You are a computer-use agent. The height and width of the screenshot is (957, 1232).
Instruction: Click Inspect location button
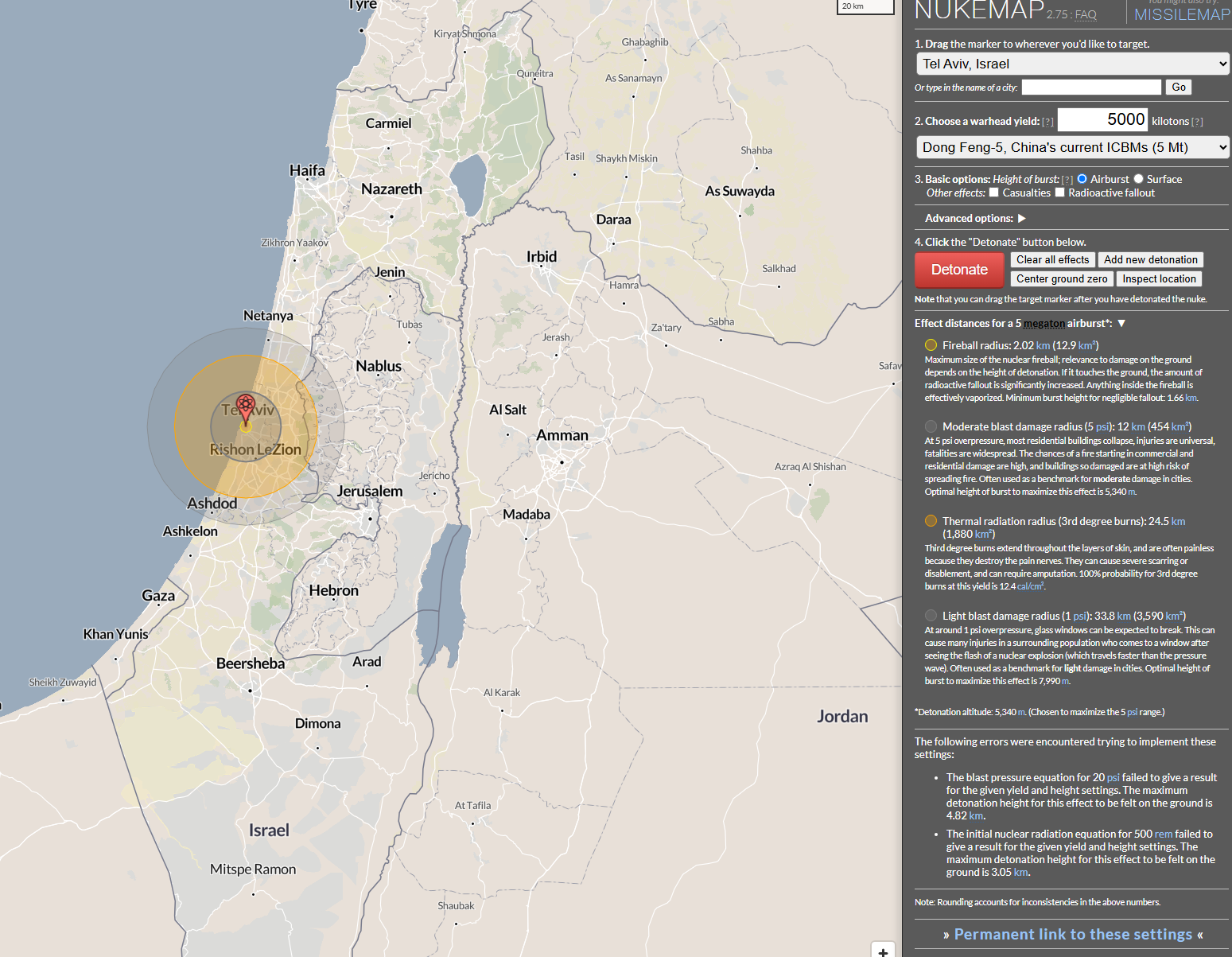[x=1159, y=278]
